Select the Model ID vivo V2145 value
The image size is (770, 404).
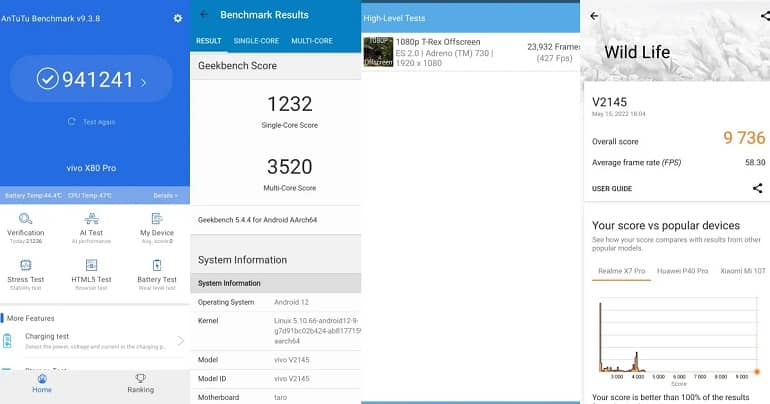pos(292,378)
